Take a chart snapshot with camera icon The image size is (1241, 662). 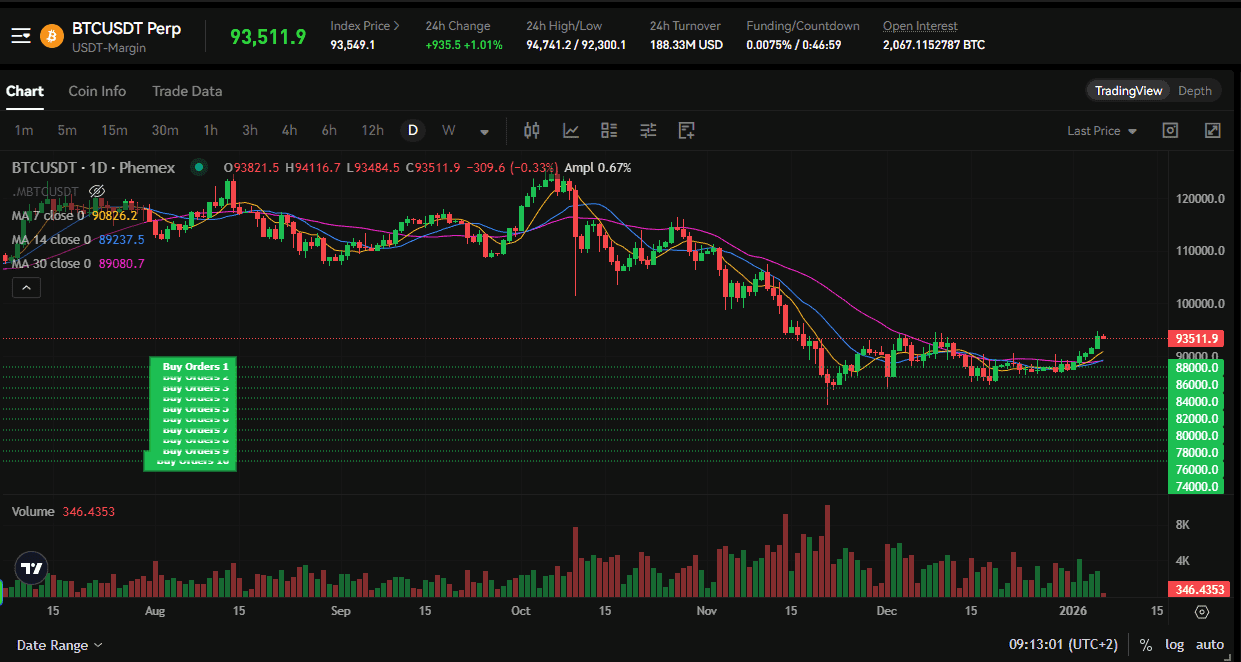[x=1170, y=130]
